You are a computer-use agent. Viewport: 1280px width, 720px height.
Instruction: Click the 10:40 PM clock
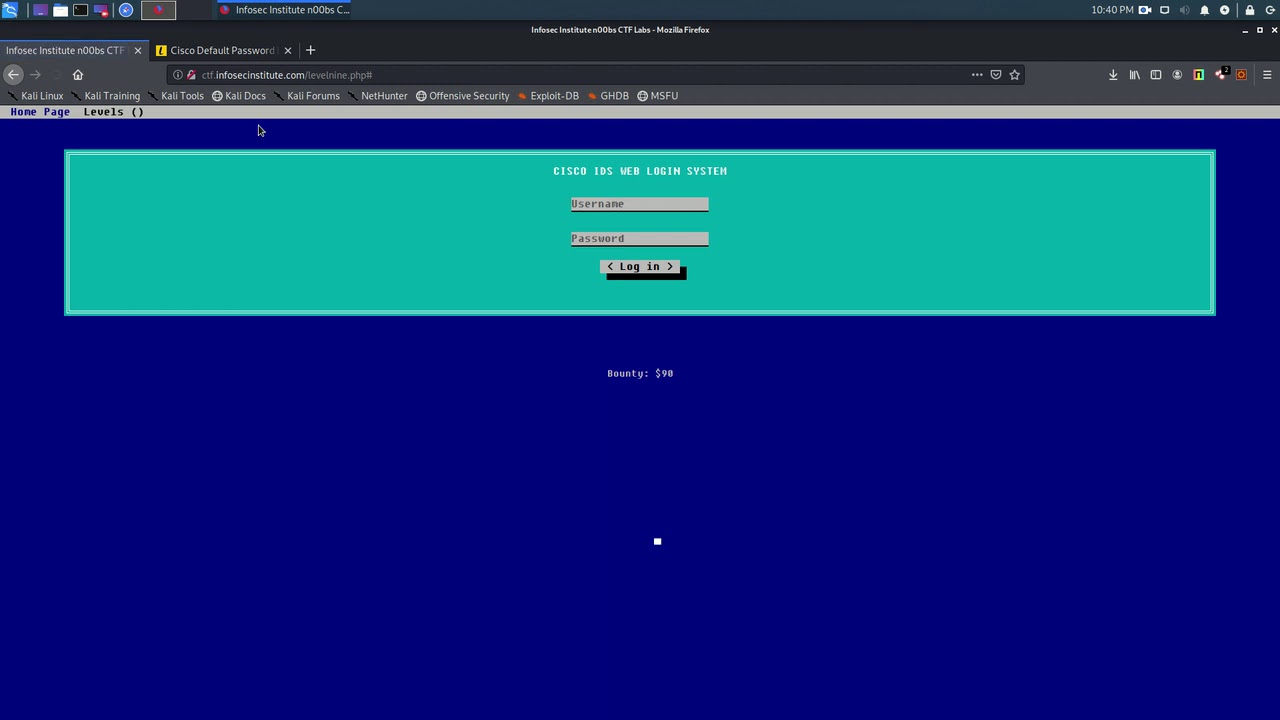pyautogui.click(x=1112, y=10)
